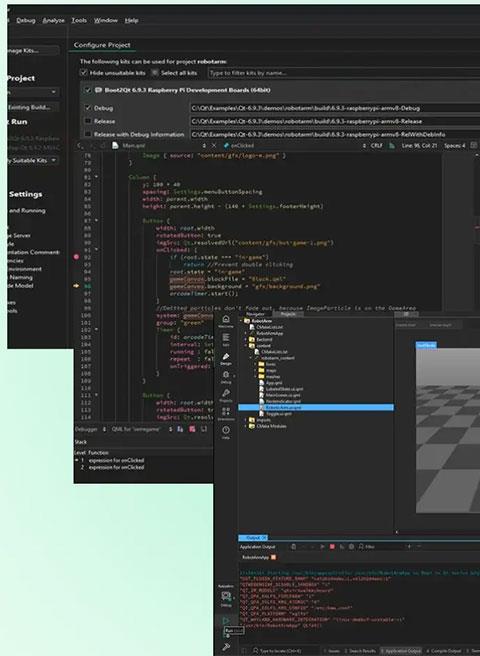This screenshot has height=656, width=480.
Task: Uncheck the Debug build configuration
Action: (x=88, y=108)
